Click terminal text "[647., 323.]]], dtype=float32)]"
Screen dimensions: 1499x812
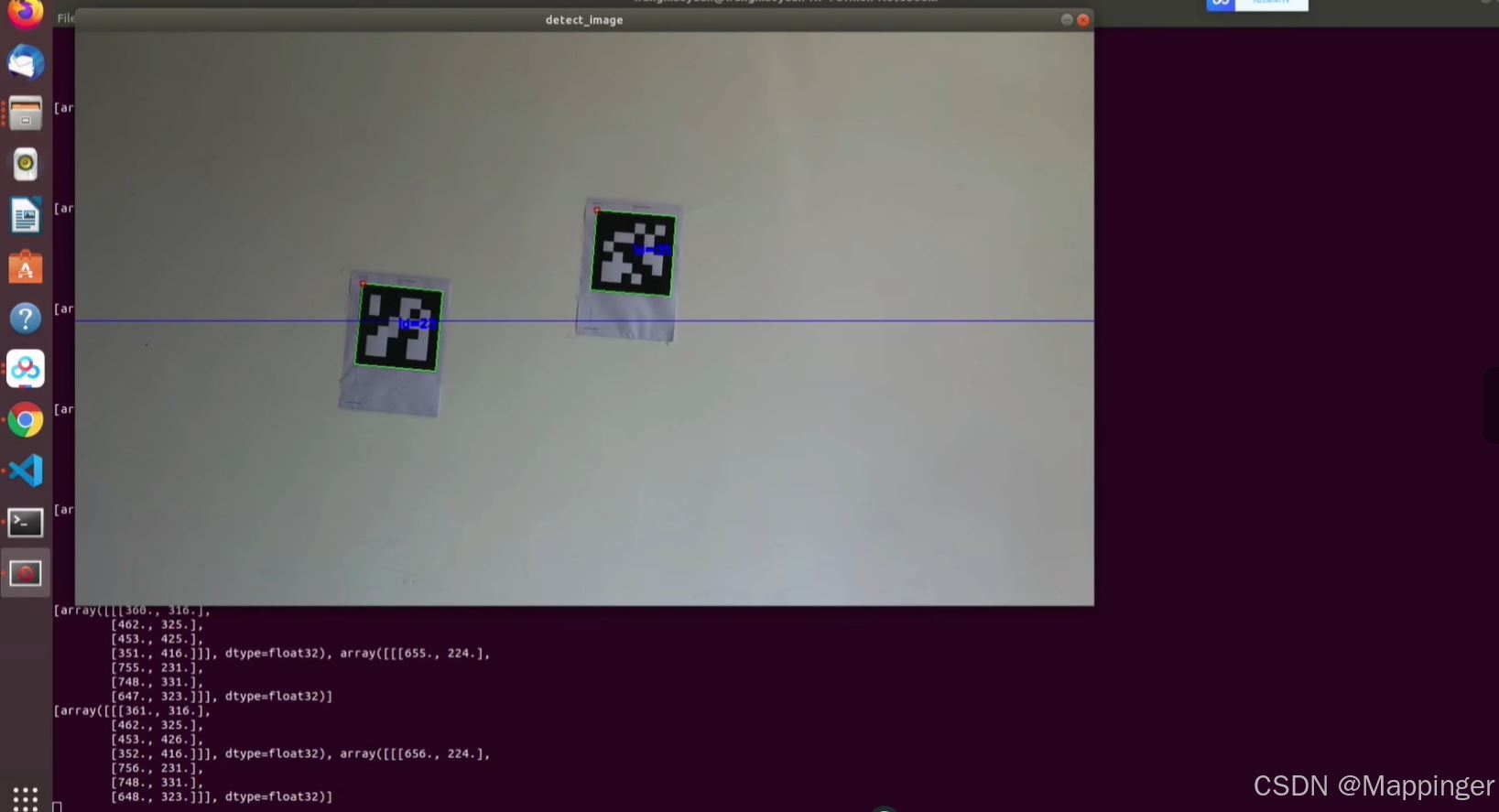pos(222,697)
